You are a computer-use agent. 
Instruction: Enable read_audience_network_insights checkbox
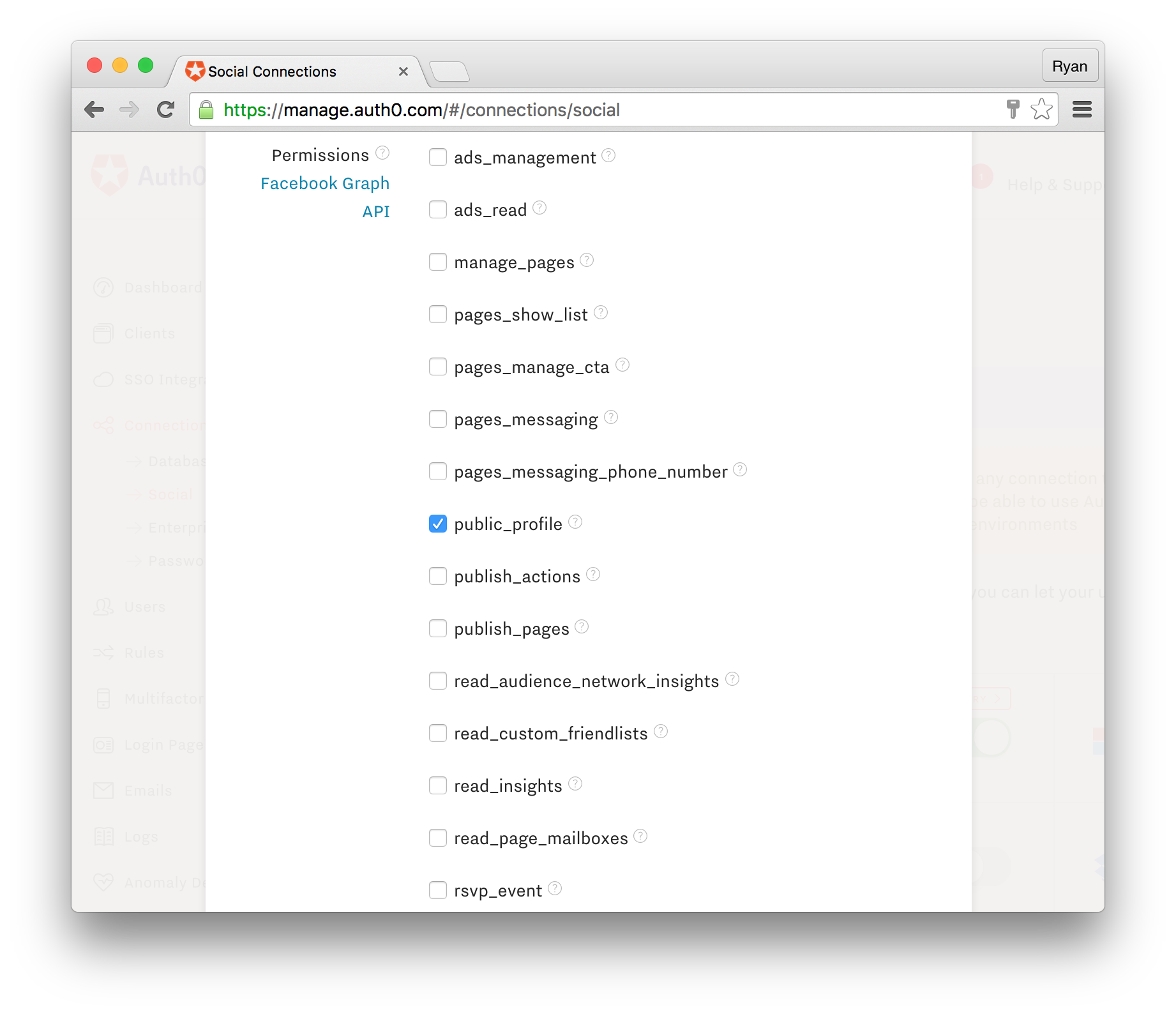[x=438, y=681]
